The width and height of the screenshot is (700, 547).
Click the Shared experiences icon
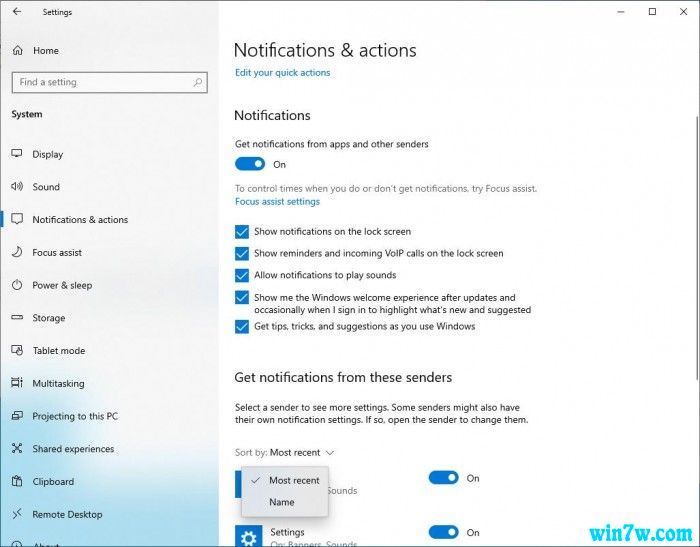(17, 448)
